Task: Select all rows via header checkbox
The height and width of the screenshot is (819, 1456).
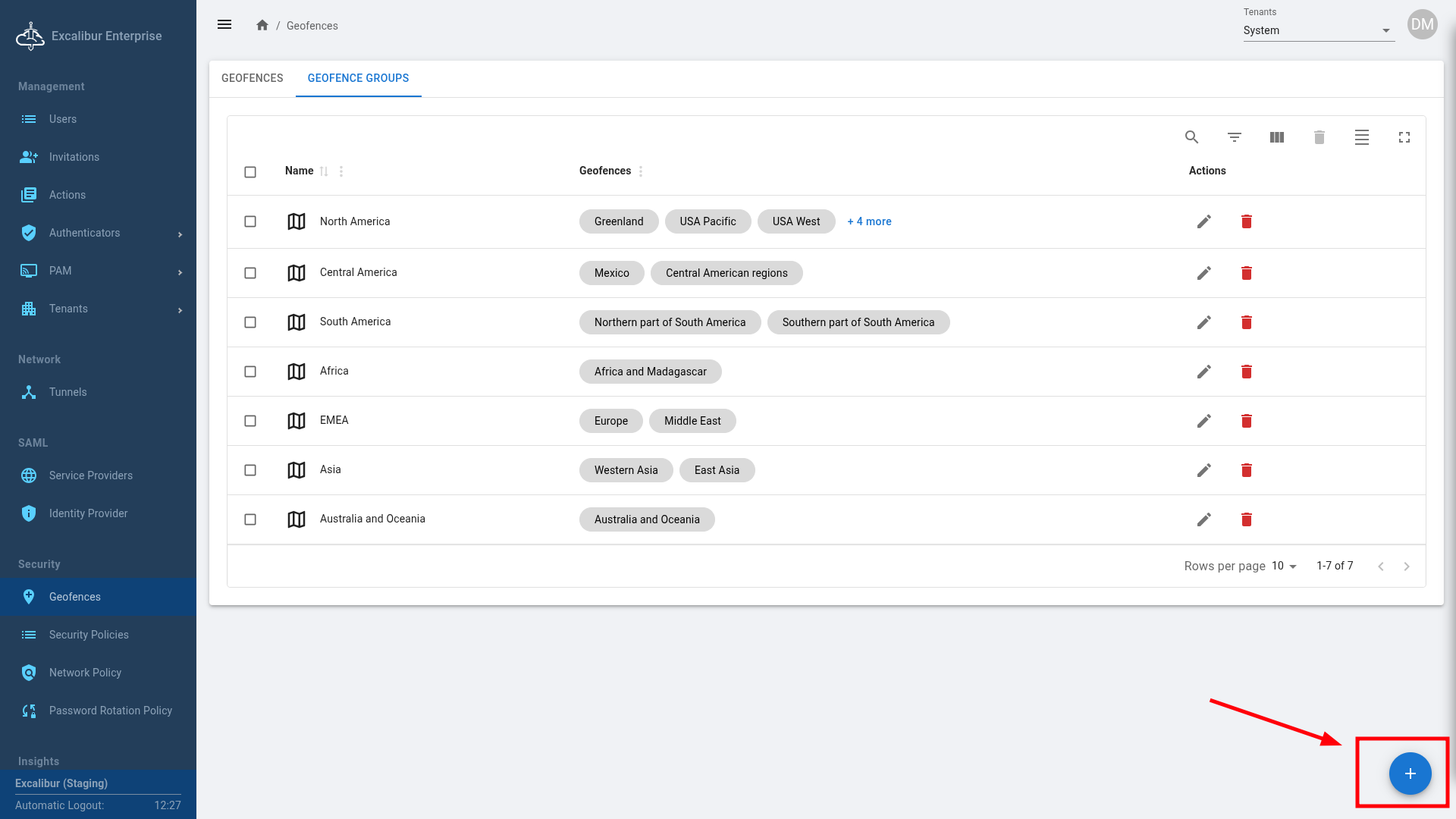Action: click(250, 172)
